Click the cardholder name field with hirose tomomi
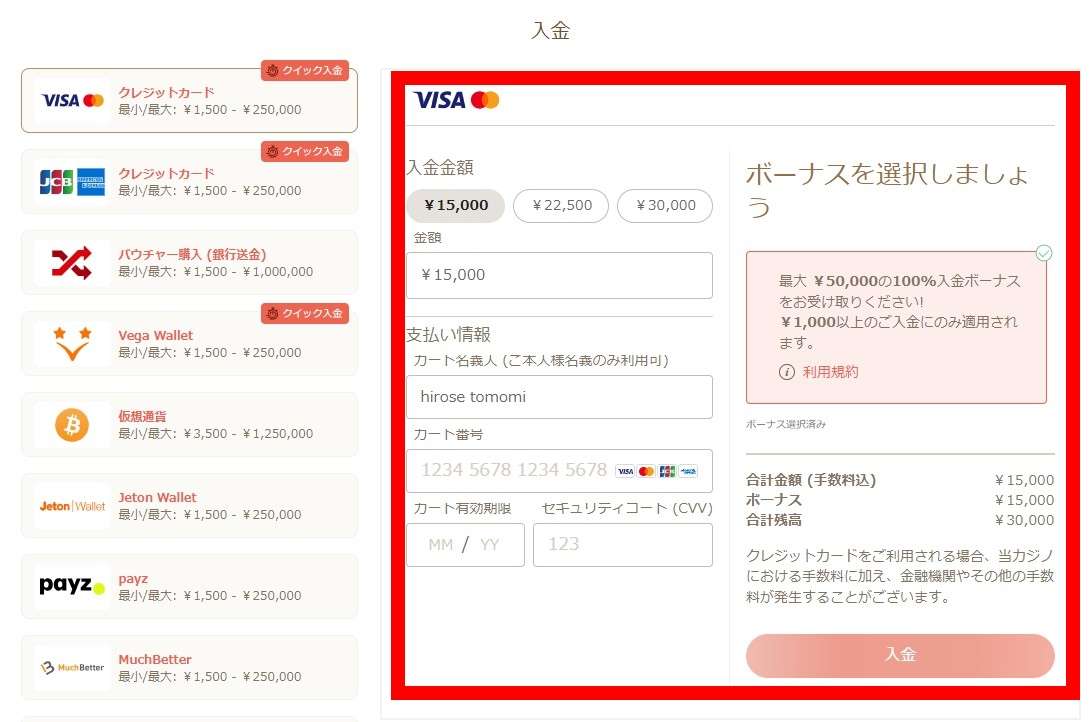This screenshot has width=1092, height=722. click(x=559, y=397)
